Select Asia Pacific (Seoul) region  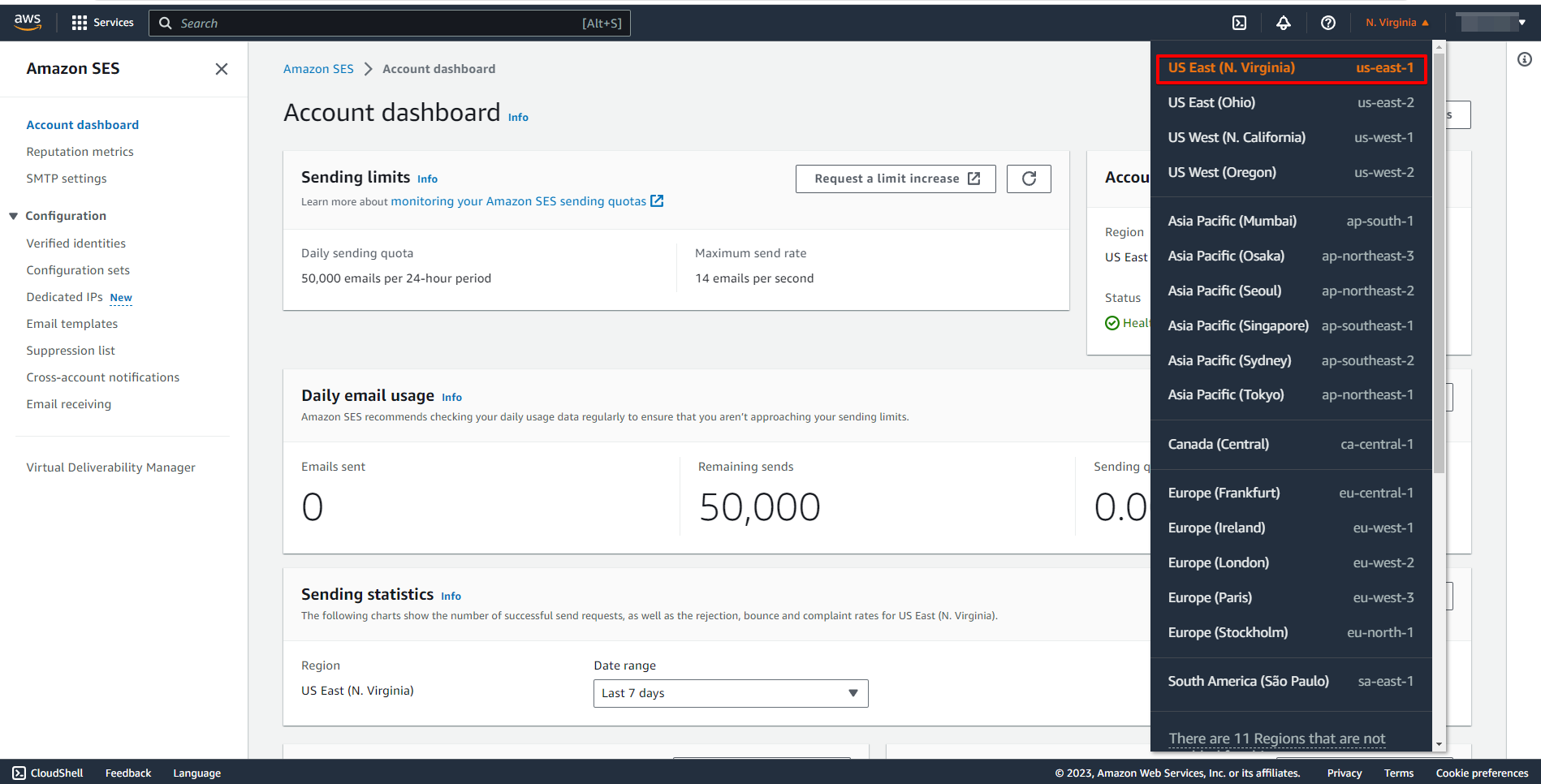tap(1291, 291)
